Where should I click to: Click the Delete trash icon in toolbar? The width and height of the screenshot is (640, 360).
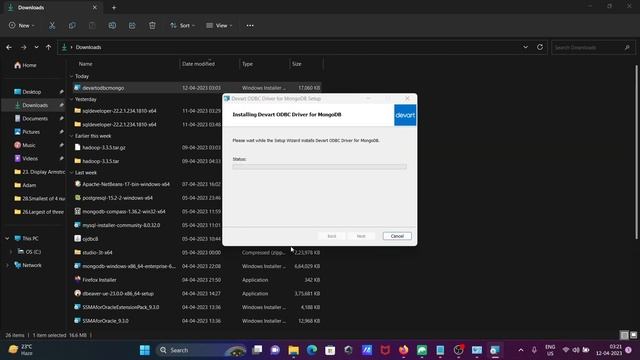152,25
